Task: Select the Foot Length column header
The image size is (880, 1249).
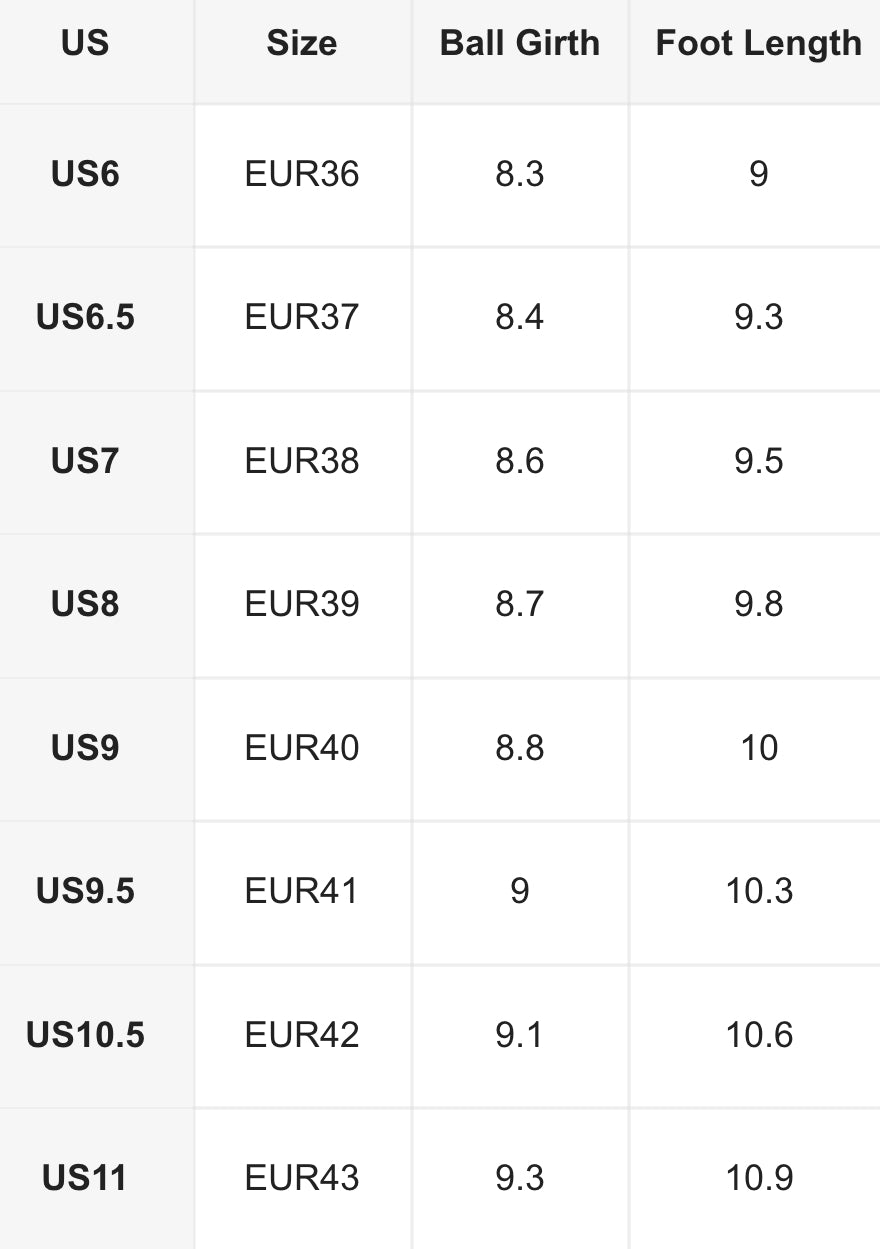Action: coord(758,43)
